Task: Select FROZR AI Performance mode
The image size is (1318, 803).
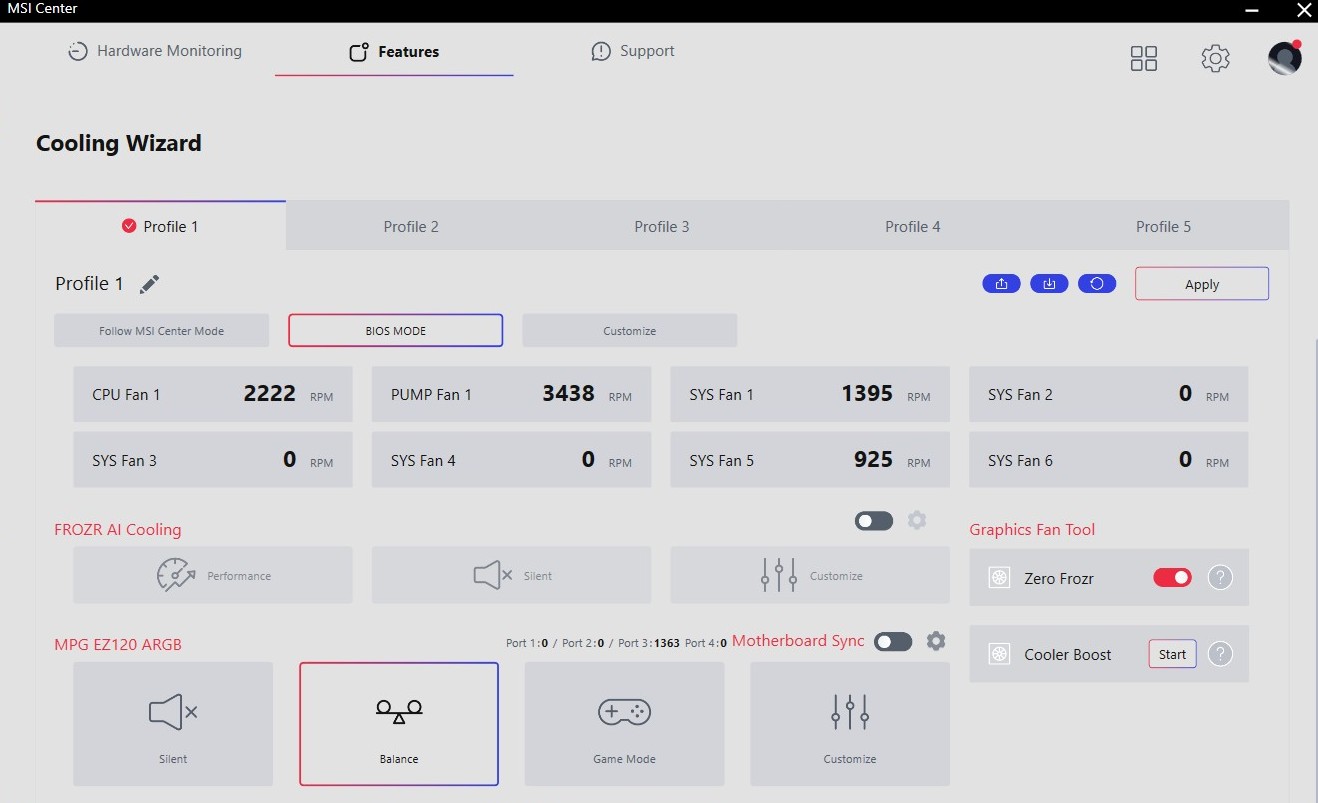Action: [x=213, y=575]
